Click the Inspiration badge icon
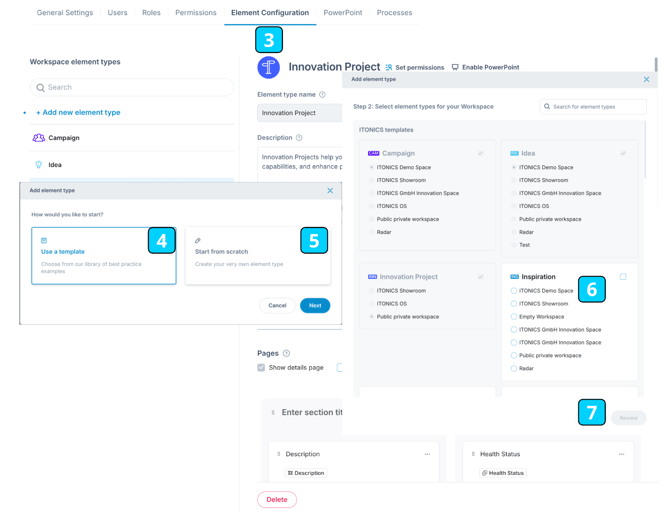 (x=514, y=277)
